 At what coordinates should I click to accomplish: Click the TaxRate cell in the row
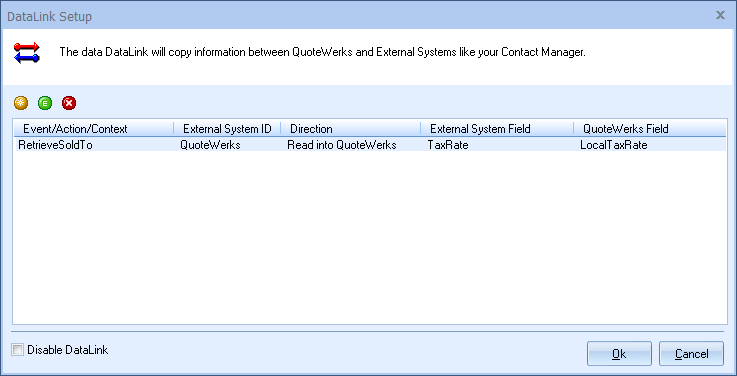tap(448, 145)
